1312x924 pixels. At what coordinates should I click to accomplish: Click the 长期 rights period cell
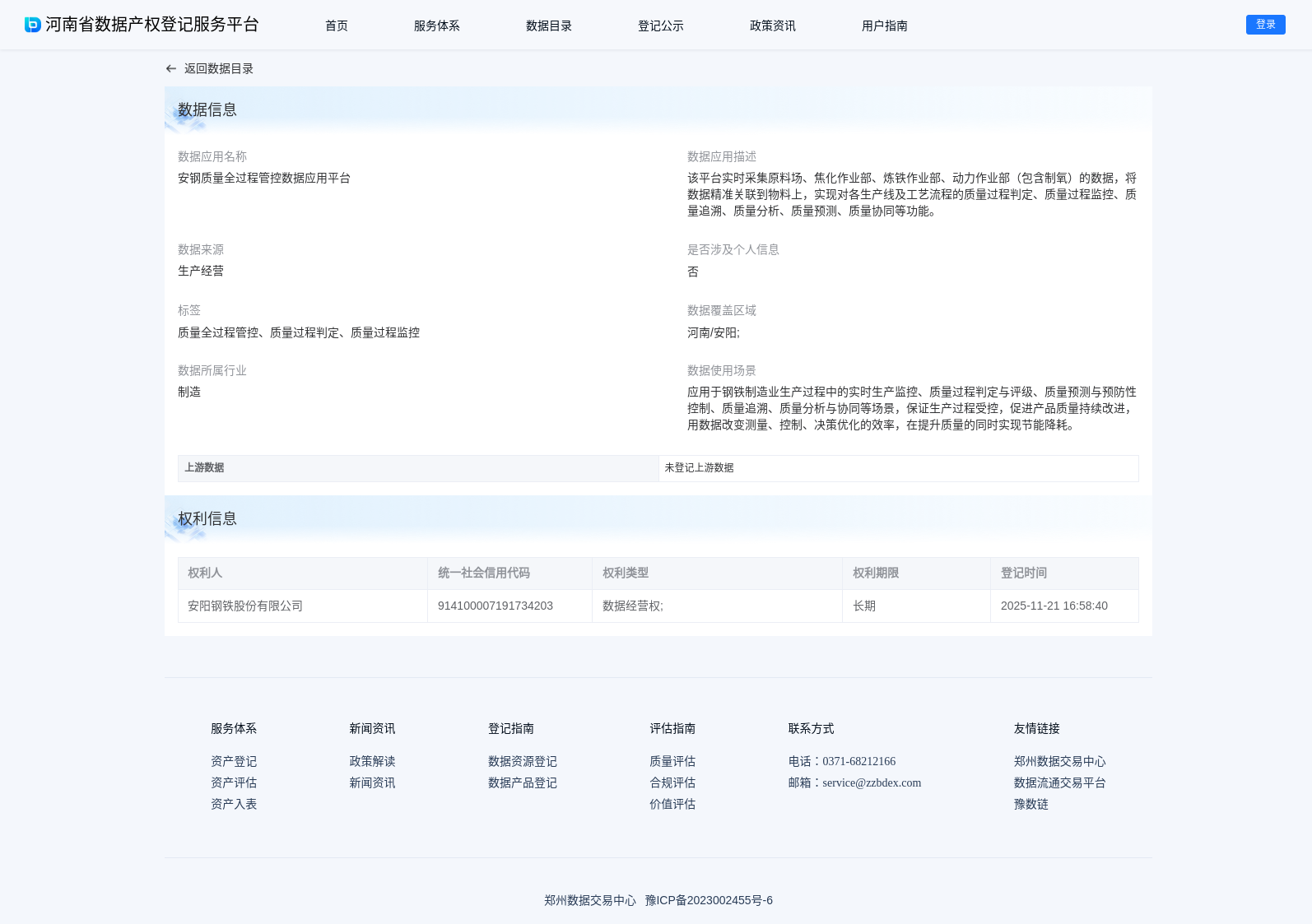tap(916, 606)
